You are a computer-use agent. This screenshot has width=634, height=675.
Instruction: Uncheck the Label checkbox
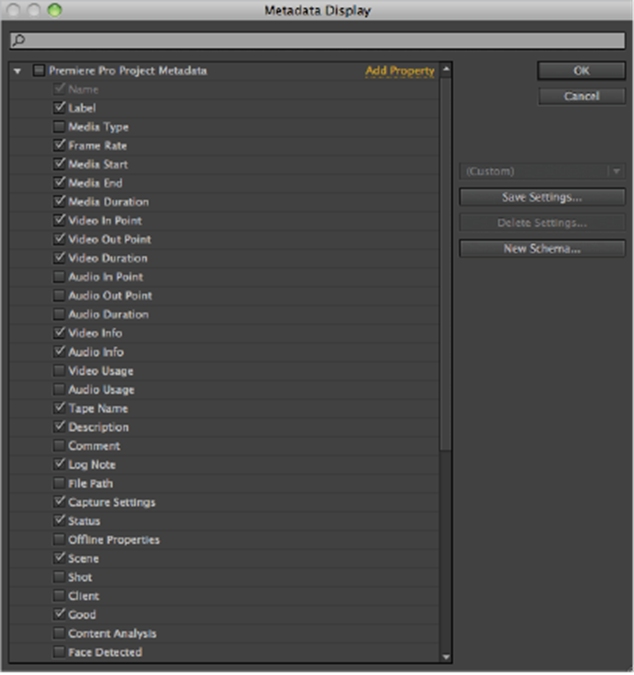click(59, 108)
